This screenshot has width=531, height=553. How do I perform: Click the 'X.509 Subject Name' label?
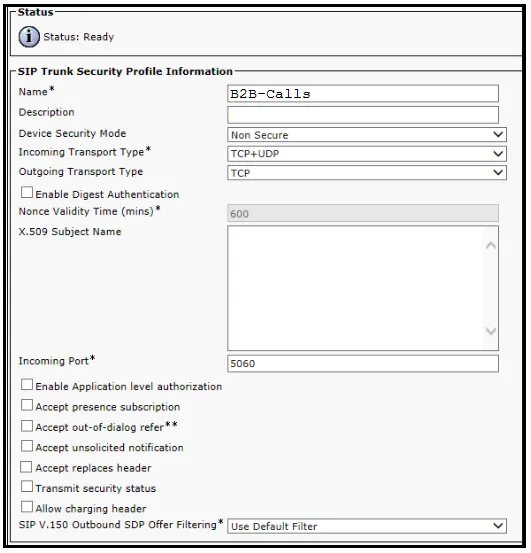[70, 232]
